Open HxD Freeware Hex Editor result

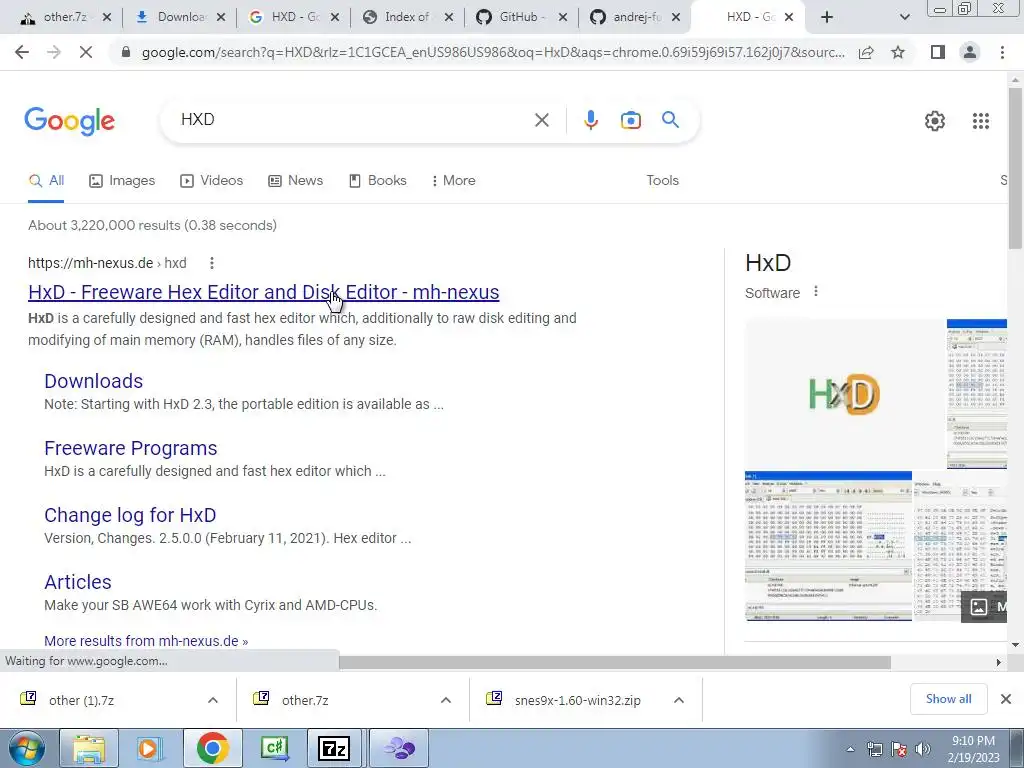coord(264,292)
